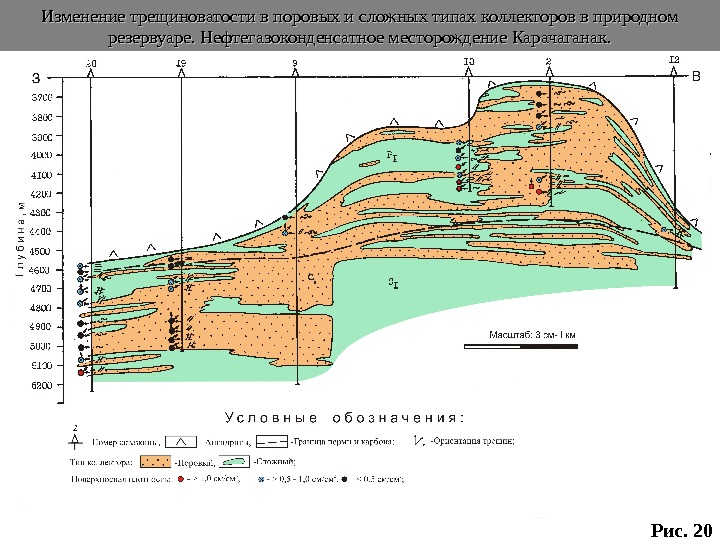Viewport: 720px width, 540px height.
Task: Click the green complex collector legend swatch
Action: pos(234,461)
